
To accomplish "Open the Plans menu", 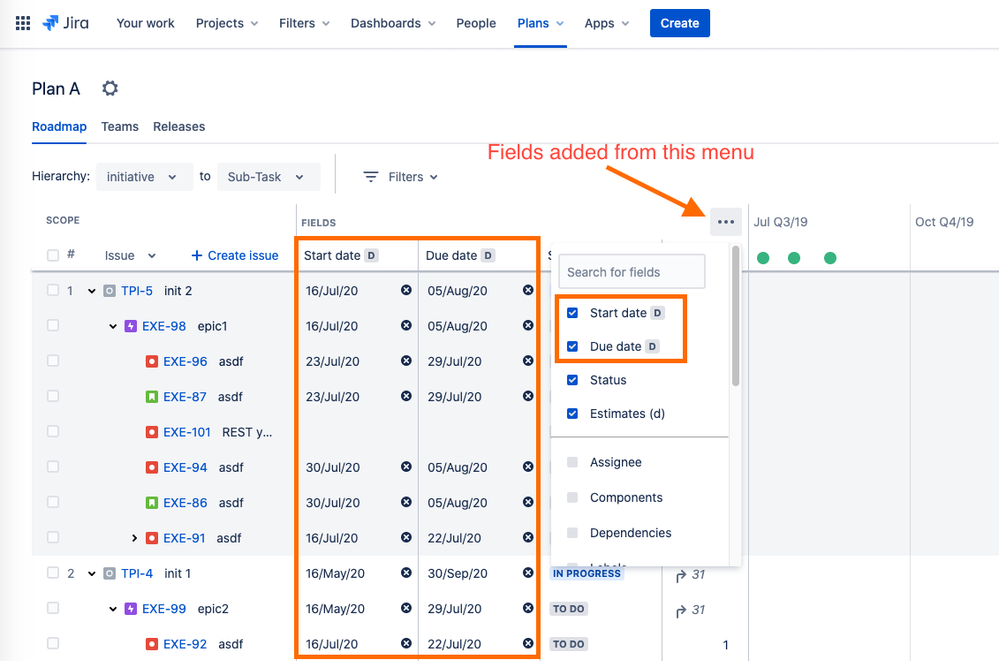I will [540, 24].
